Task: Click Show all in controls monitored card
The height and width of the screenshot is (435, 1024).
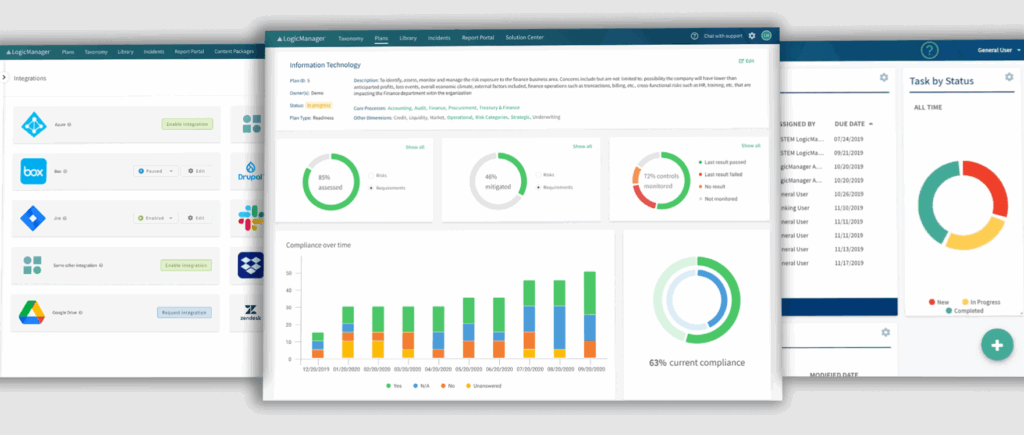Action: click(x=750, y=146)
